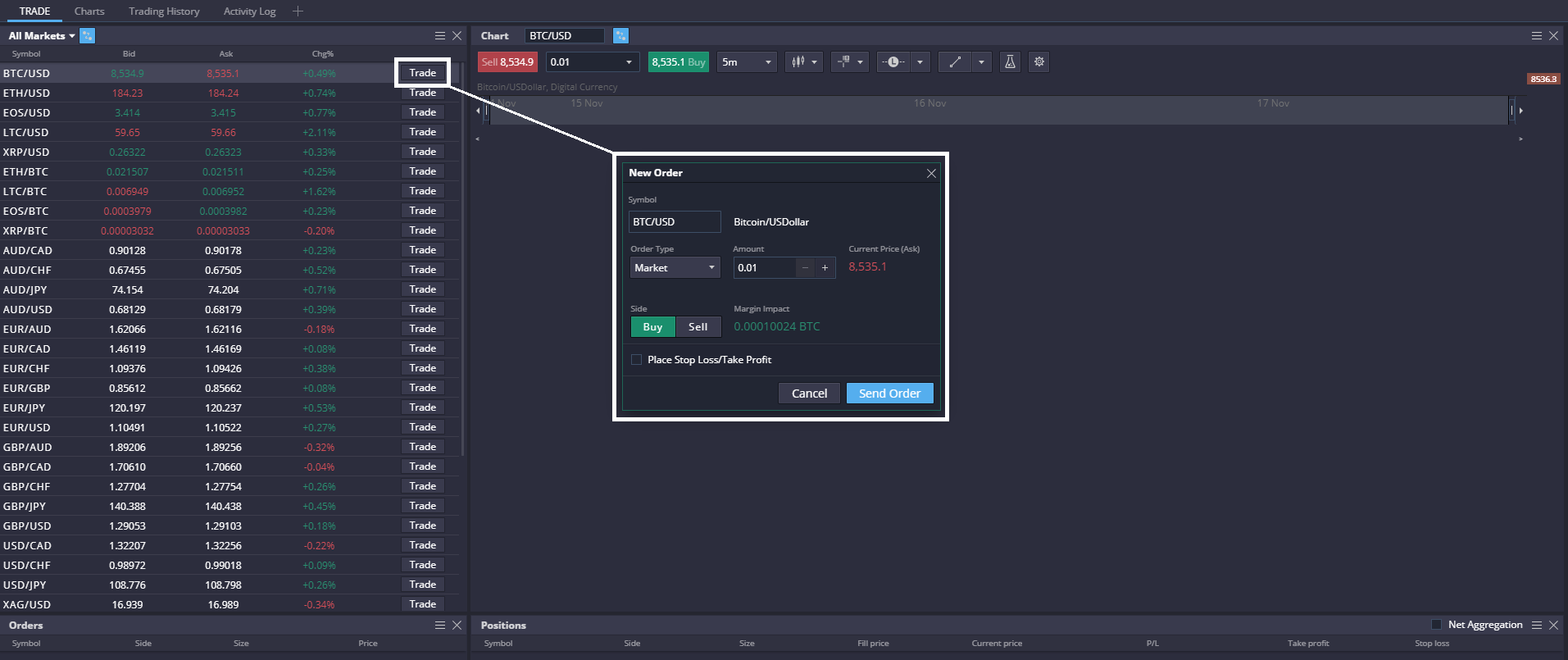Close the New Order dialog

(x=931, y=173)
